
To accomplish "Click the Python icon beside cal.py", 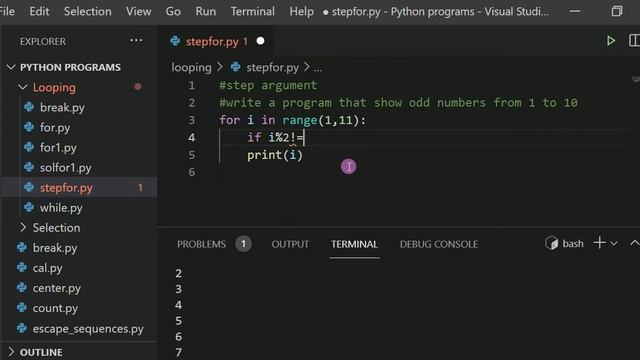I will (x=22, y=268).
